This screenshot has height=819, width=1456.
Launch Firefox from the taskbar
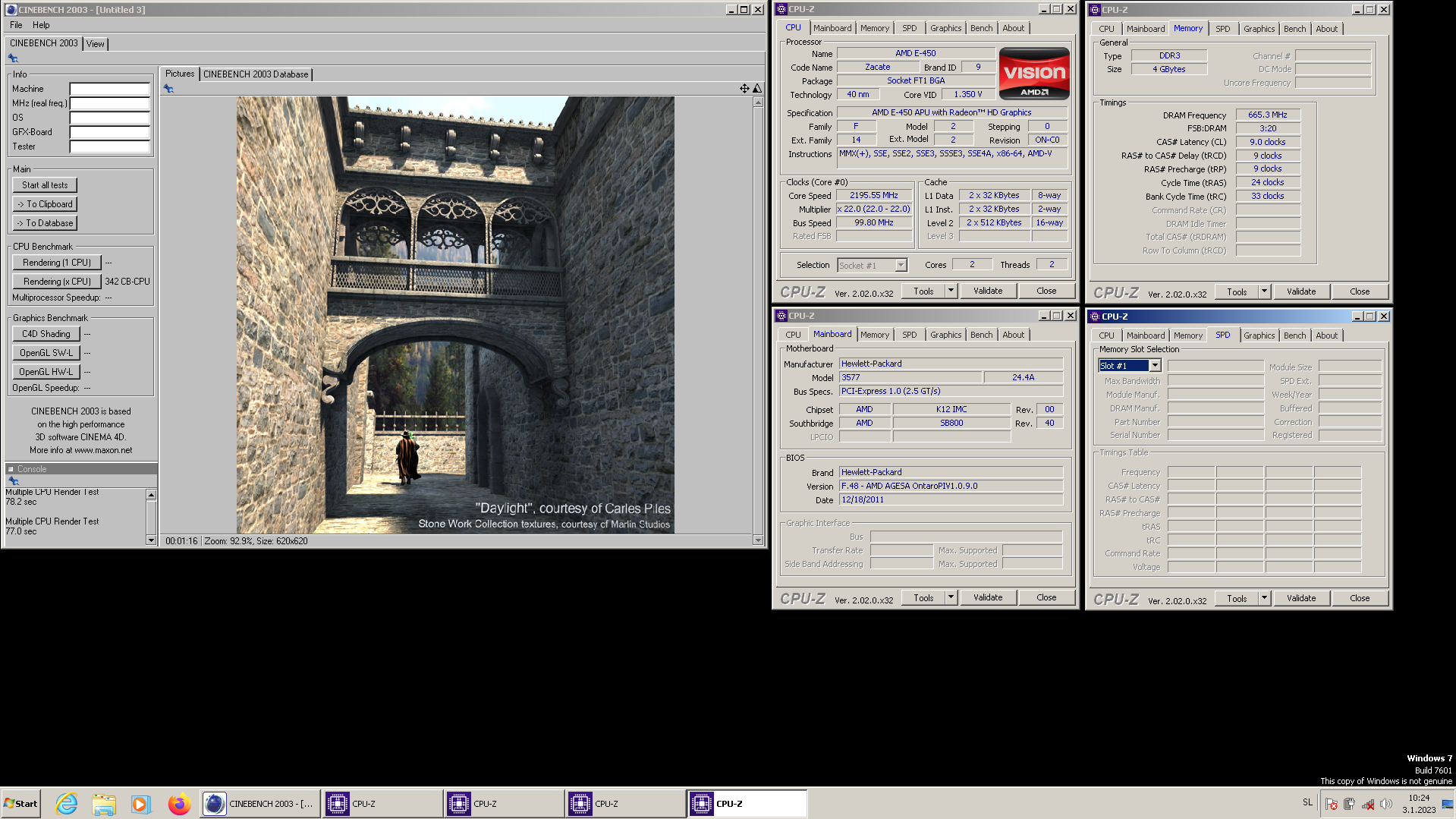click(179, 803)
